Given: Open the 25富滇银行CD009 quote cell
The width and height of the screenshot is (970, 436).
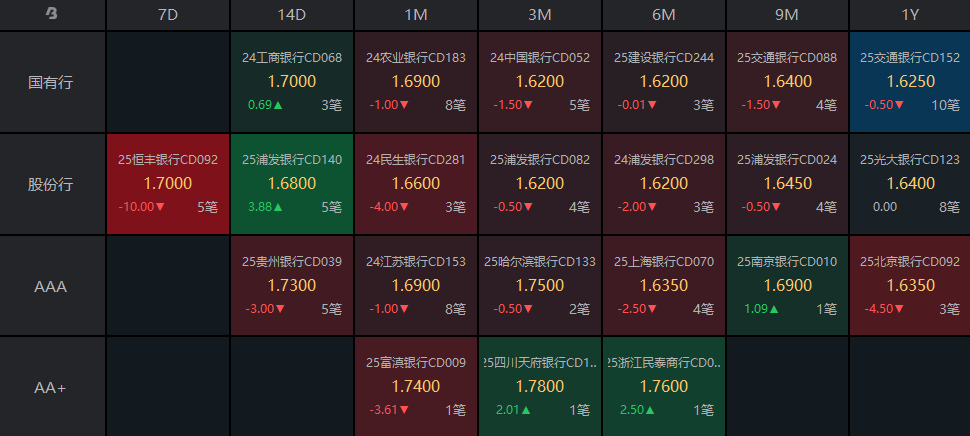Looking at the screenshot, I should (x=415, y=387).
